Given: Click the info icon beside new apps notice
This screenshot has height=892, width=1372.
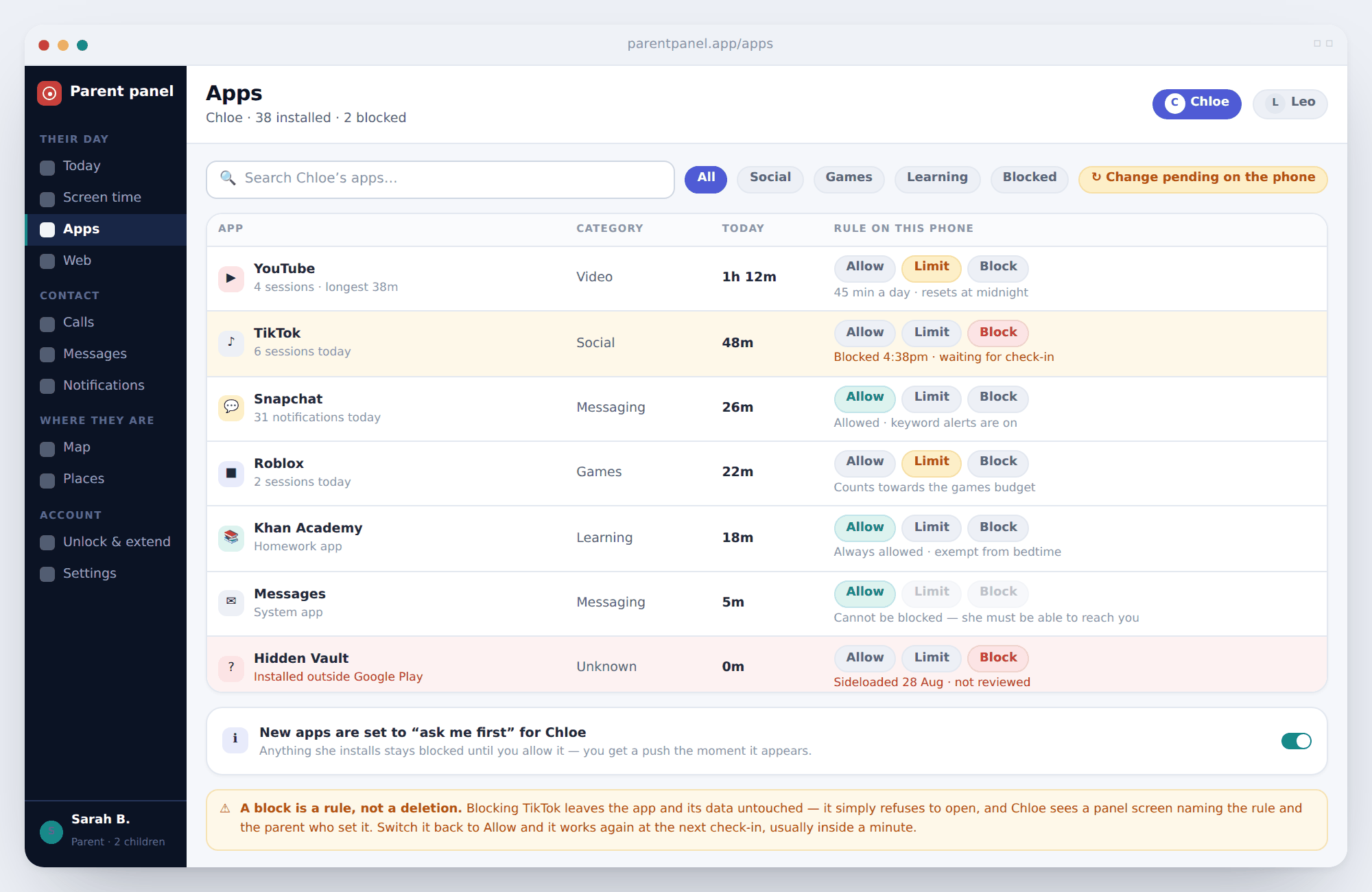Looking at the screenshot, I should pos(235,740).
